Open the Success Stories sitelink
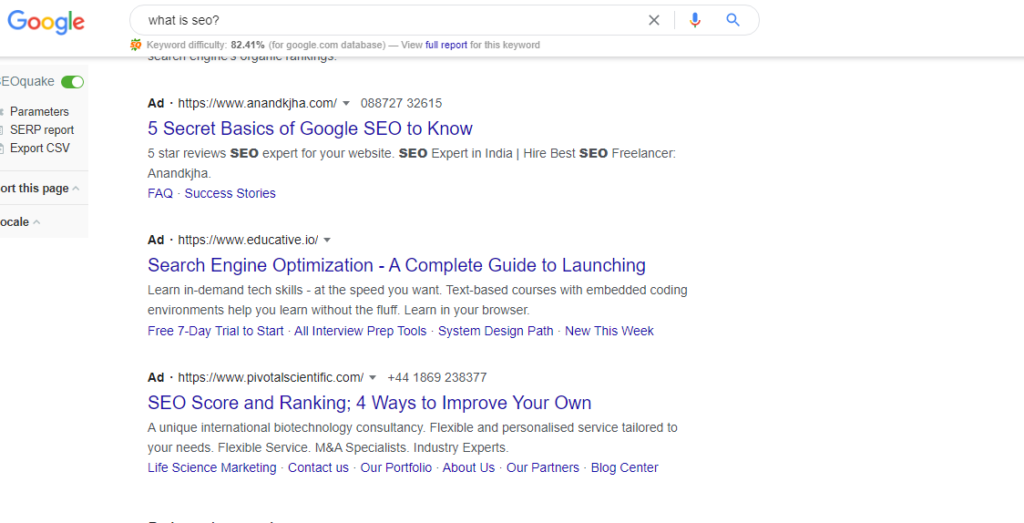The width and height of the screenshot is (1024, 523). (230, 193)
